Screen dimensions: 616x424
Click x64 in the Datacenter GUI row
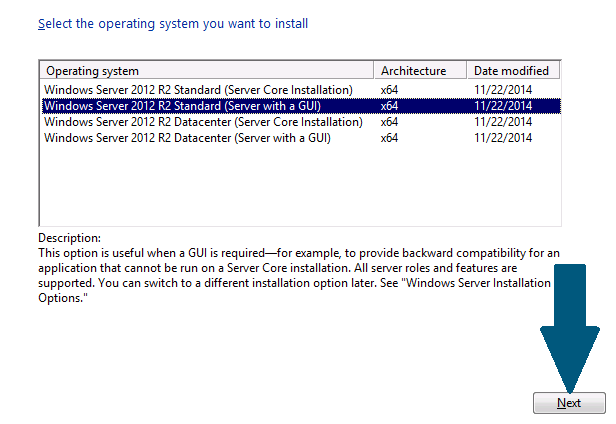(x=389, y=138)
